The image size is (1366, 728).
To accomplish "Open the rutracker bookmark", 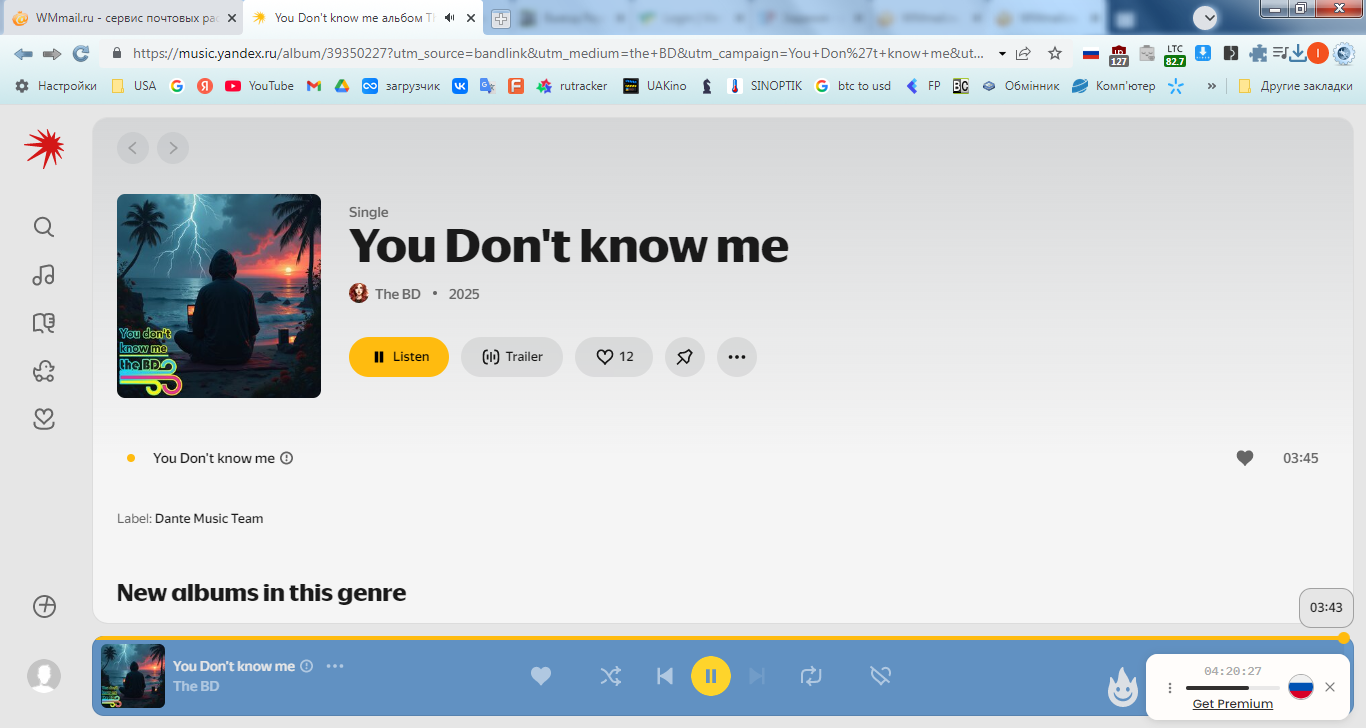I will (572, 86).
